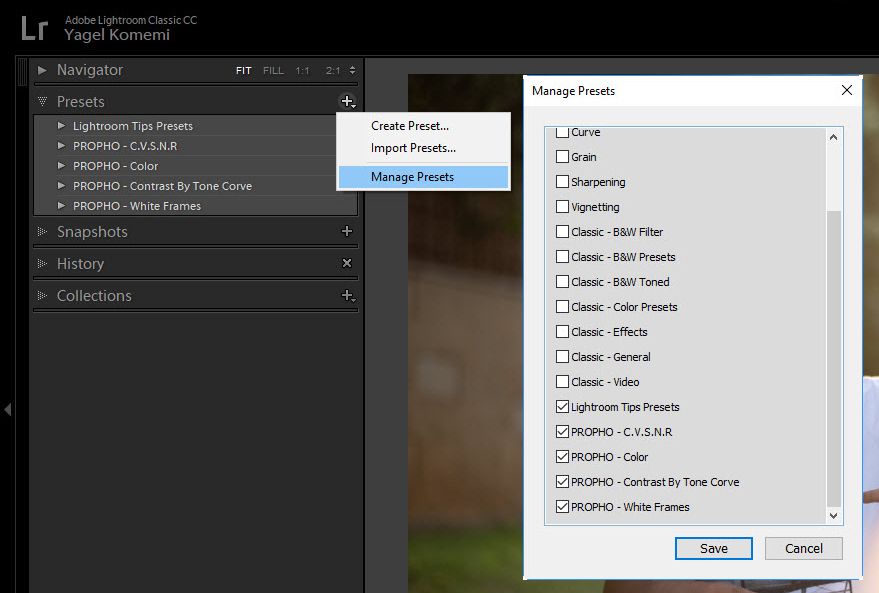Image resolution: width=879 pixels, height=593 pixels.
Task: Choose Import Presets... from the menu
Action: 423,148
